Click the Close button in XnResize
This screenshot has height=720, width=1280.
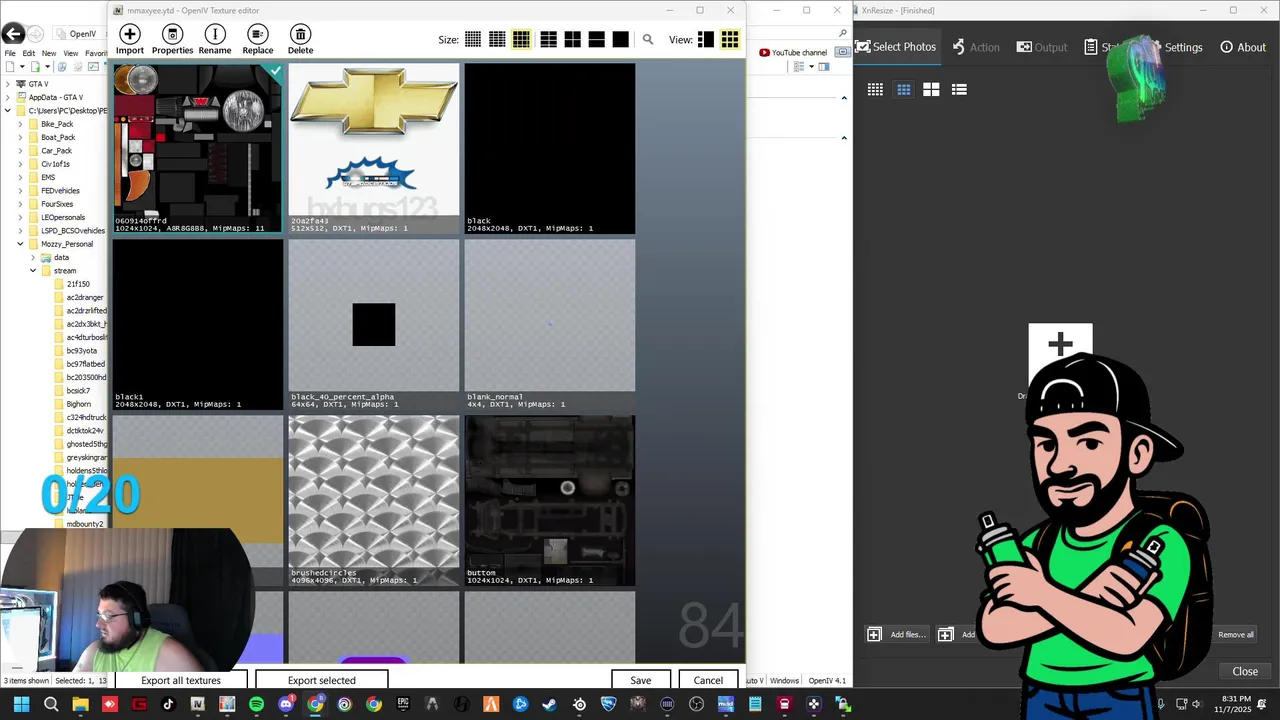point(1245,671)
